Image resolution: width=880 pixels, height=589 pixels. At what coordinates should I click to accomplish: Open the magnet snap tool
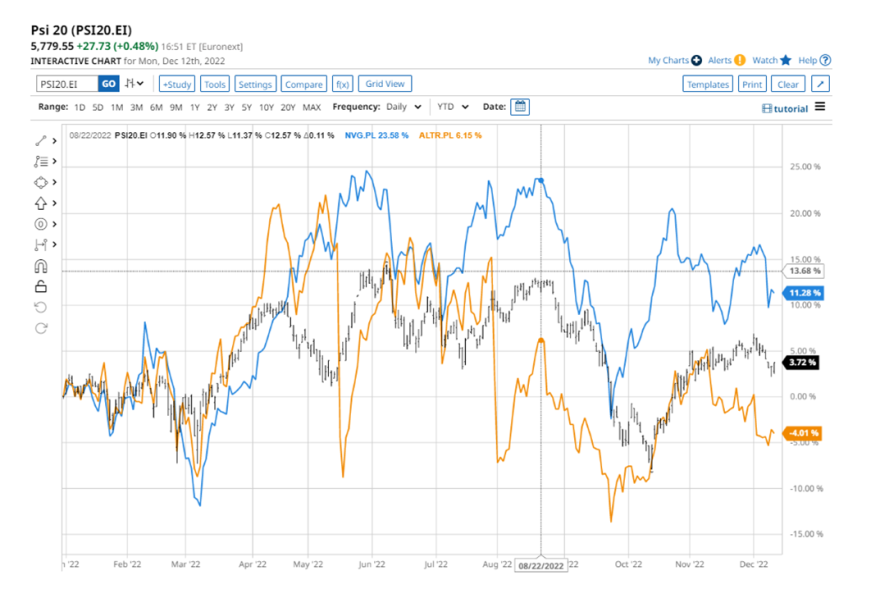click(x=40, y=266)
